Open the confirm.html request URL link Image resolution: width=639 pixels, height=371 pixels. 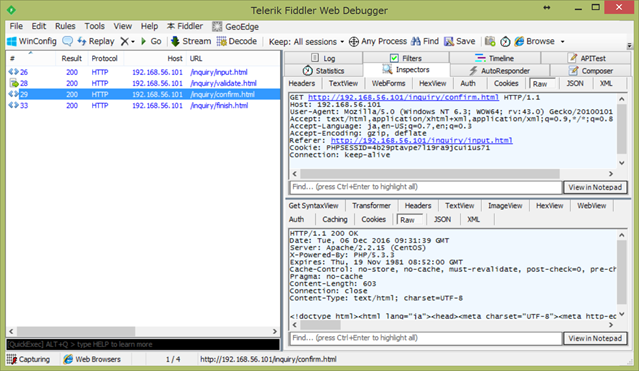403,97
